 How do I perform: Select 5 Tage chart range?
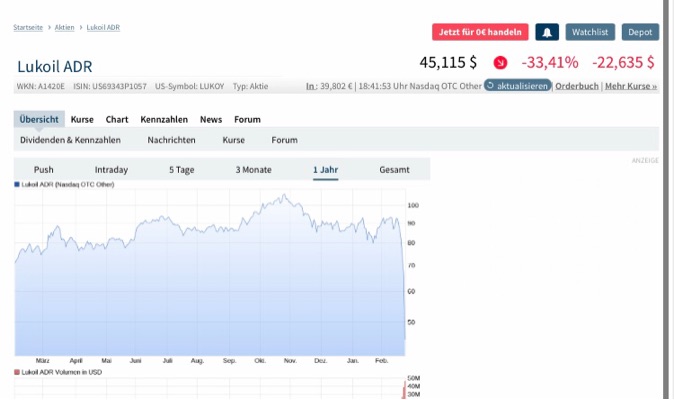pos(182,170)
